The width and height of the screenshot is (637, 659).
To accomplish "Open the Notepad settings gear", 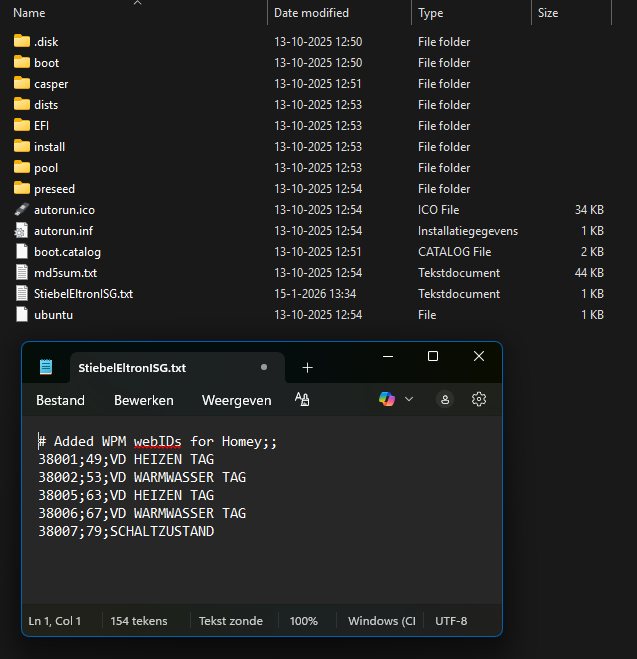I will (479, 399).
